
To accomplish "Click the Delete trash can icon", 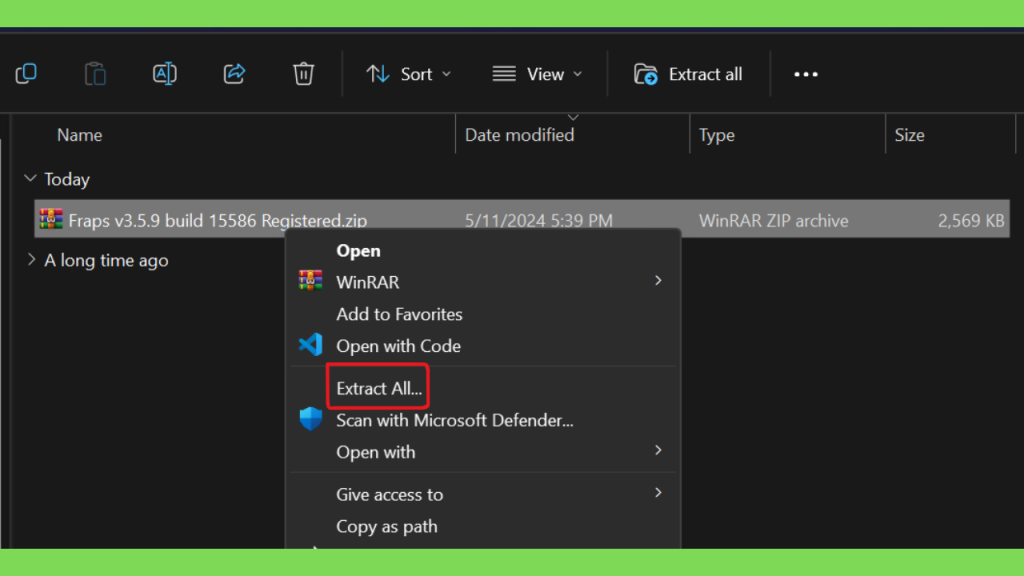I will coord(303,74).
